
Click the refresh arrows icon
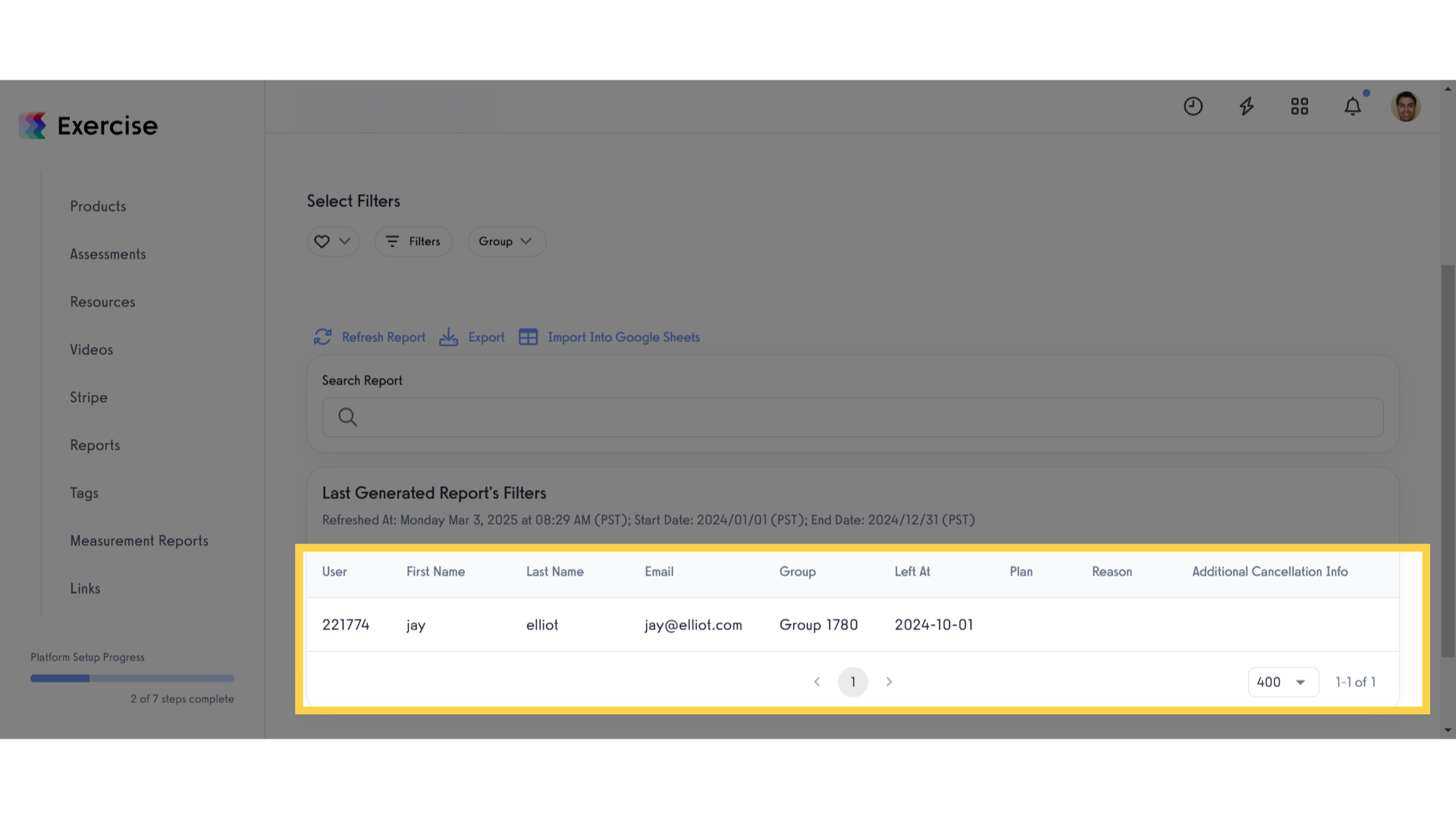coord(322,337)
